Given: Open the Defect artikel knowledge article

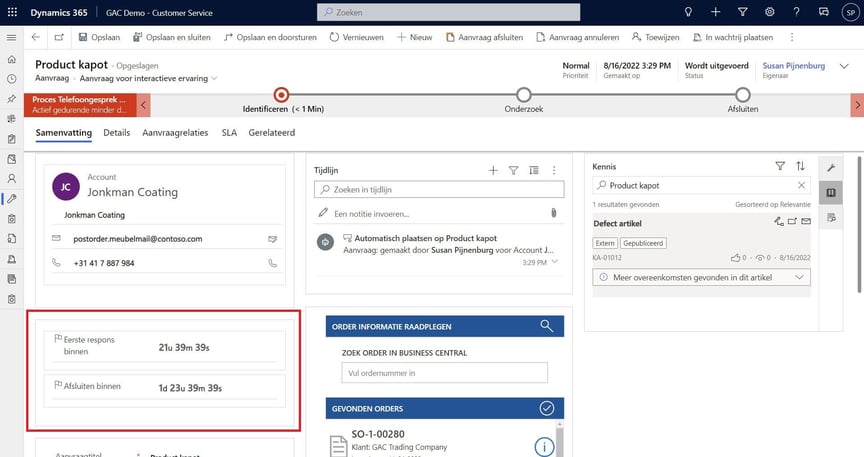Looking at the screenshot, I should pos(617,223).
